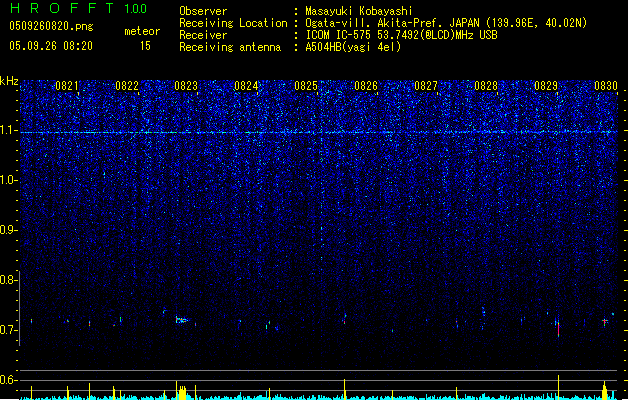Click the meteor echo near 0830
629x400 pixels.
[605, 321]
